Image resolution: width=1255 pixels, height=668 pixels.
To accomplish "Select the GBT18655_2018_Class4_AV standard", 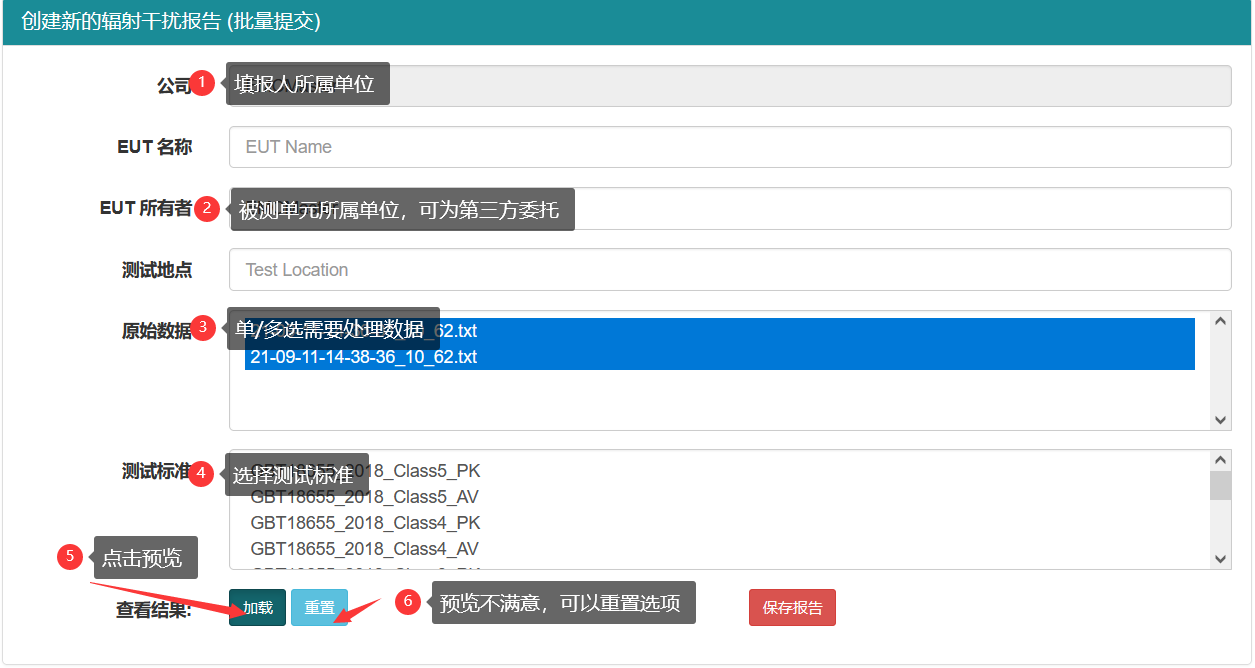I will [x=363, y=548].
